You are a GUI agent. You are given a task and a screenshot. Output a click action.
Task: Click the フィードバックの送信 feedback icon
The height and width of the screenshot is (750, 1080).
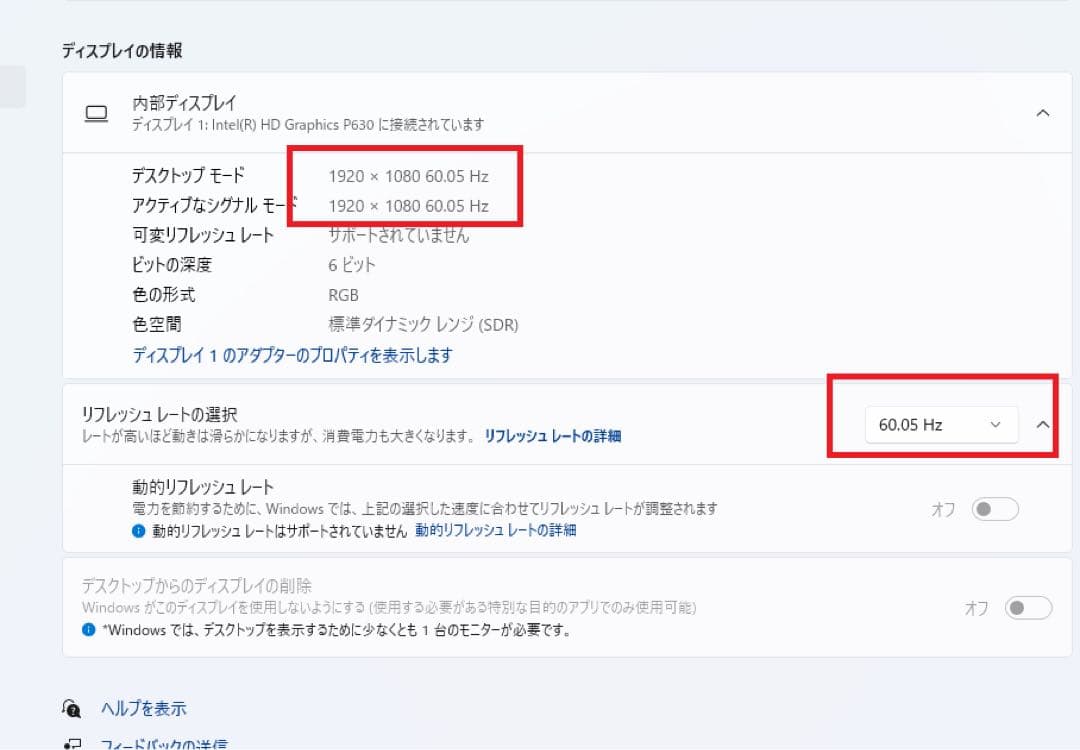pyautogui.click(x=70, y=744)
